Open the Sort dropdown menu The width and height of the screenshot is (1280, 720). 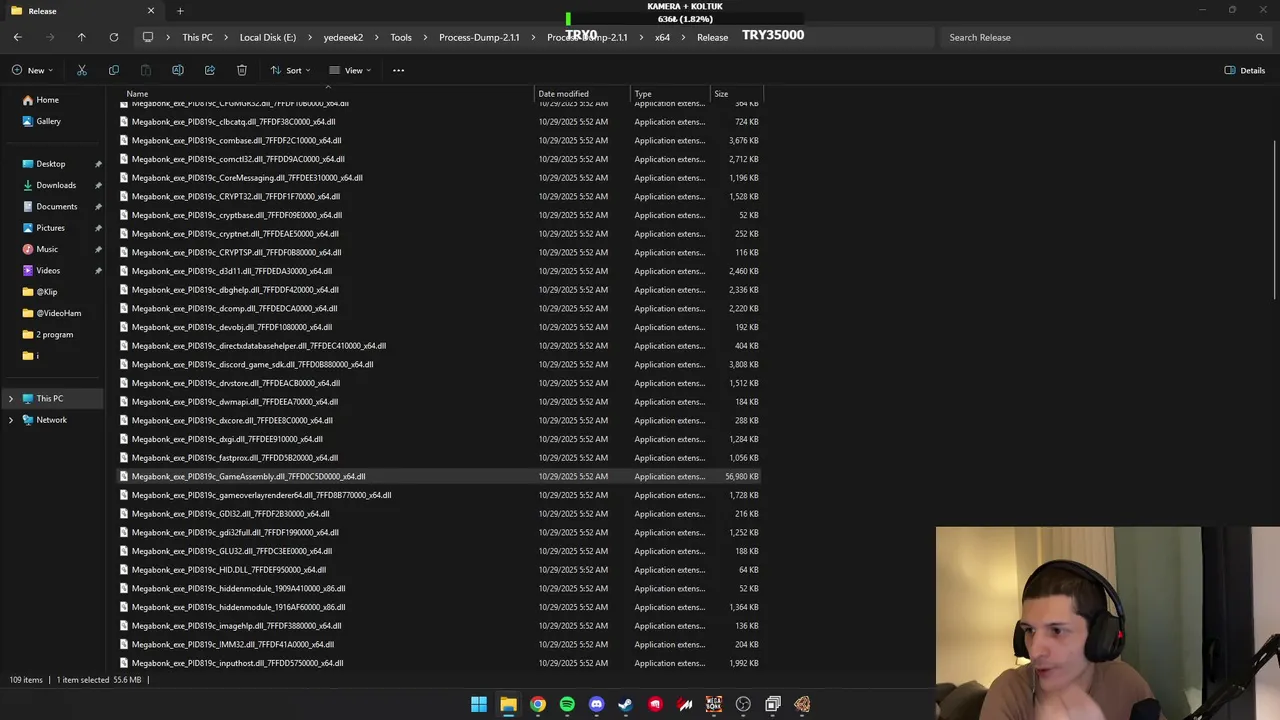click(x=291, y=70)
